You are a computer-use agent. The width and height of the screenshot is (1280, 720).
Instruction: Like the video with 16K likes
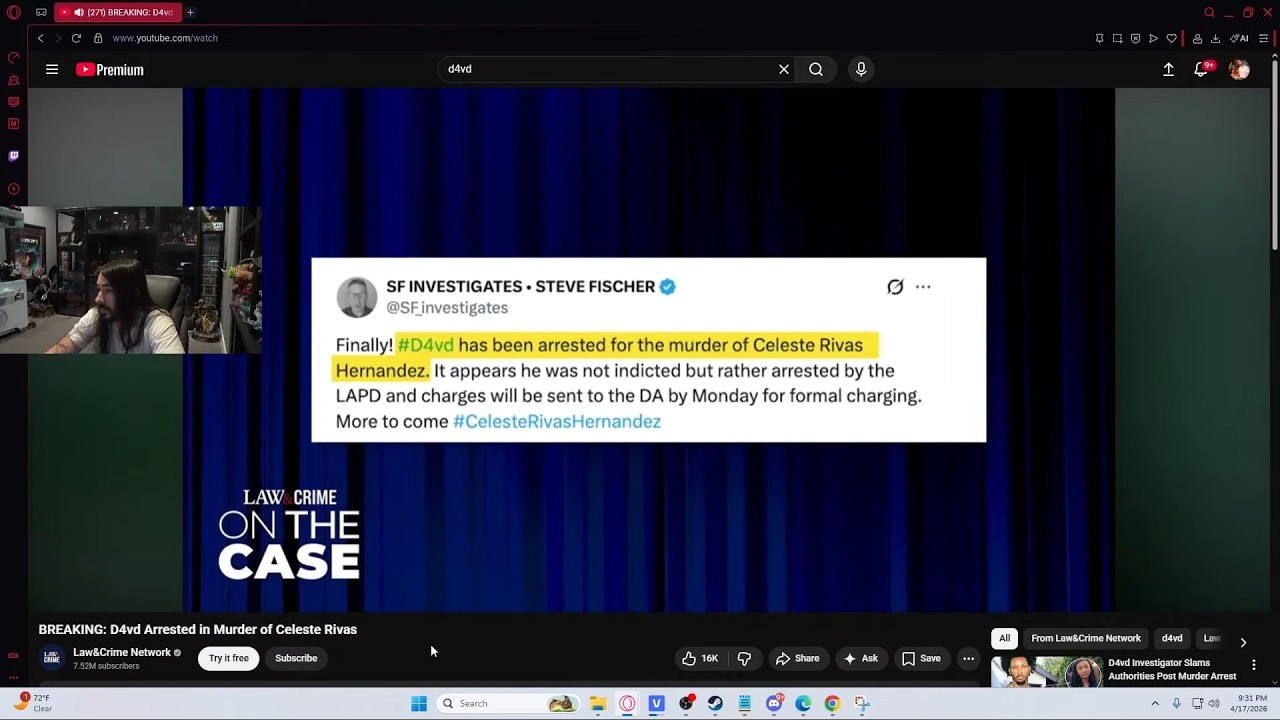[700, 658]
